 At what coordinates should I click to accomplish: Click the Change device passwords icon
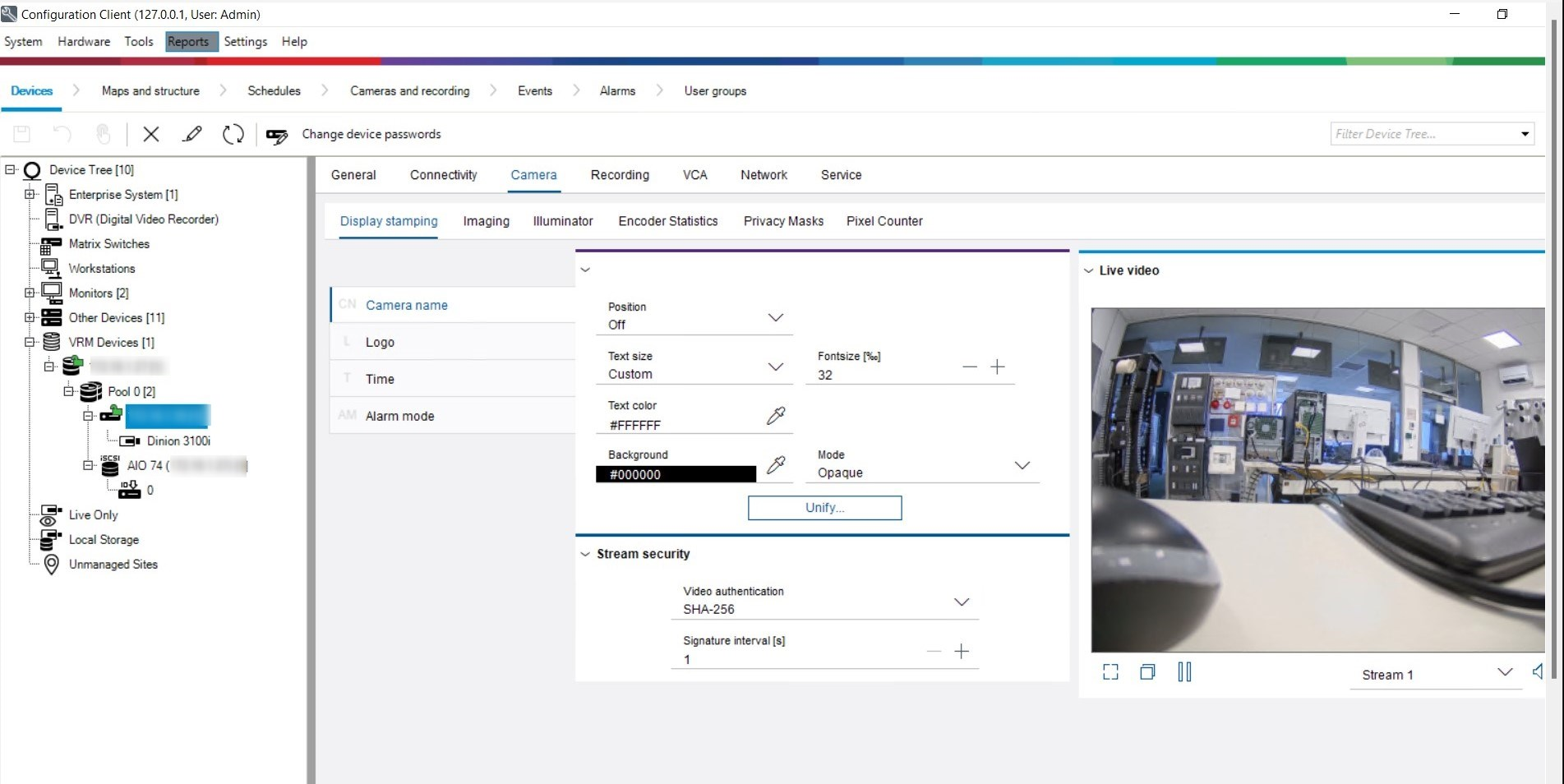click(x=277, y=136)
